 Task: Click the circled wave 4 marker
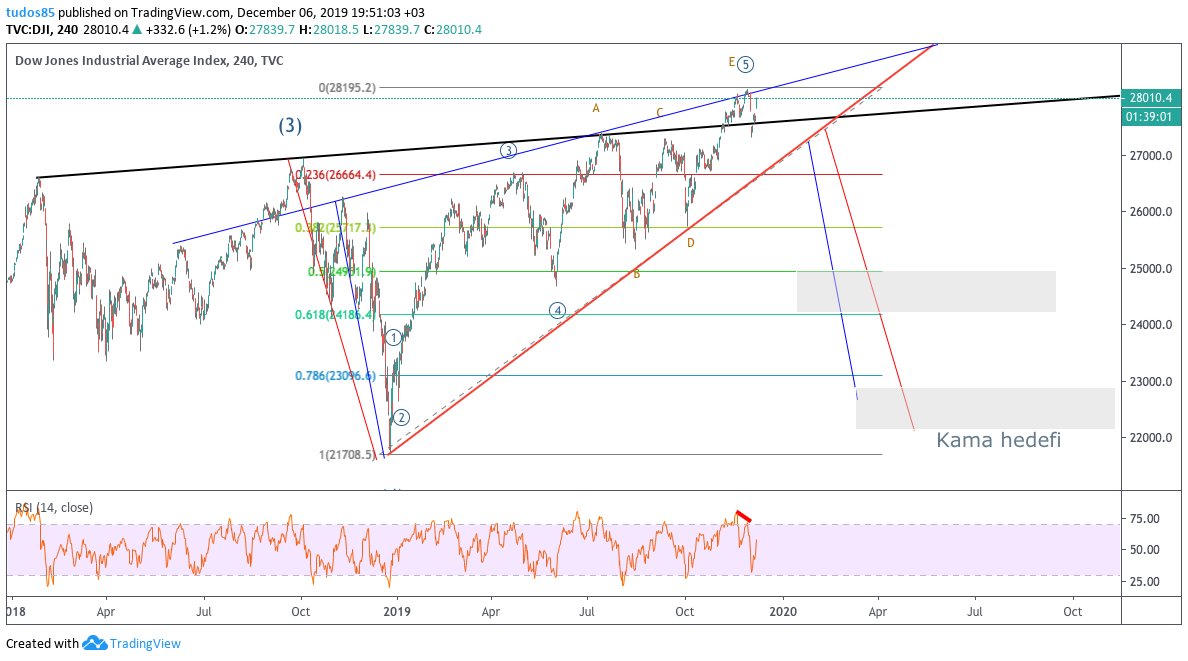click(x=558, y=310)
